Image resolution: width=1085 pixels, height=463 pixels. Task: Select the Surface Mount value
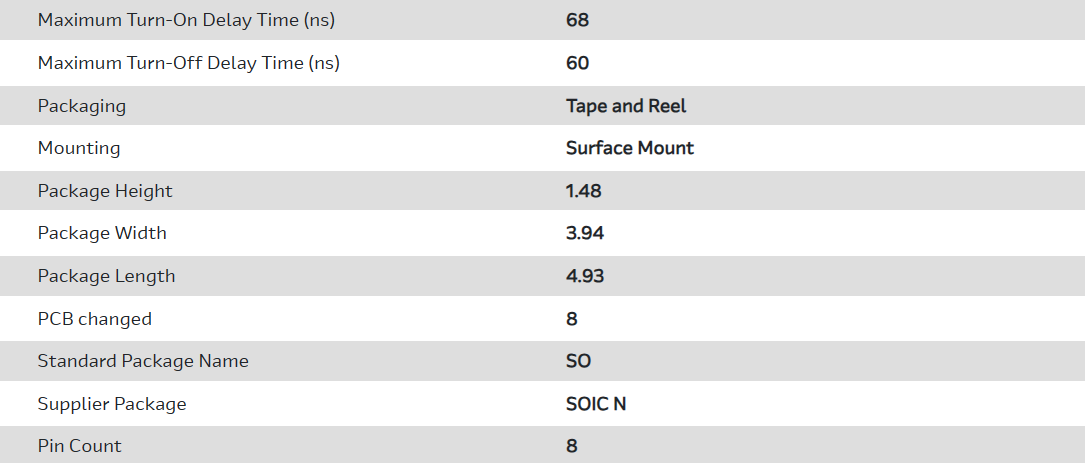point(630,148)
